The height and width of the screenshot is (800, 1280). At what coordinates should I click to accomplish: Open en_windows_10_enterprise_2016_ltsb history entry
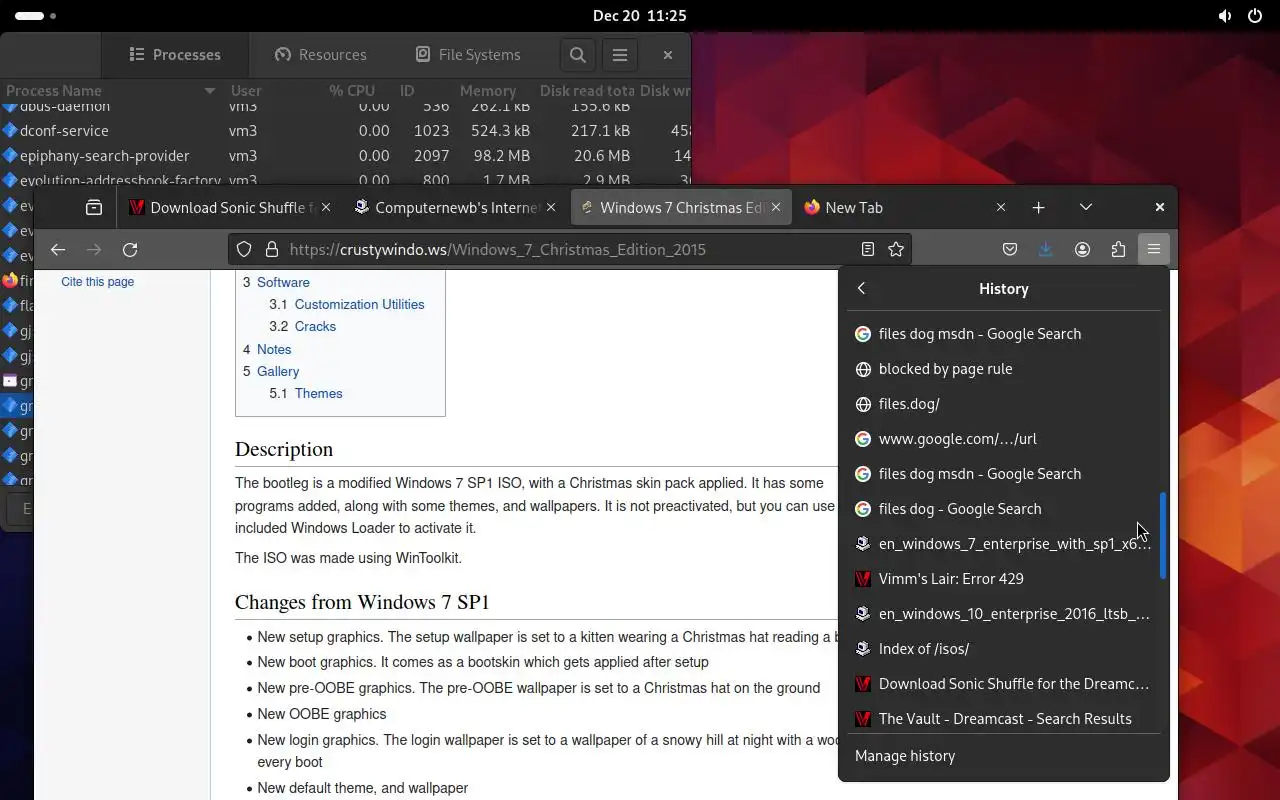1004,614
